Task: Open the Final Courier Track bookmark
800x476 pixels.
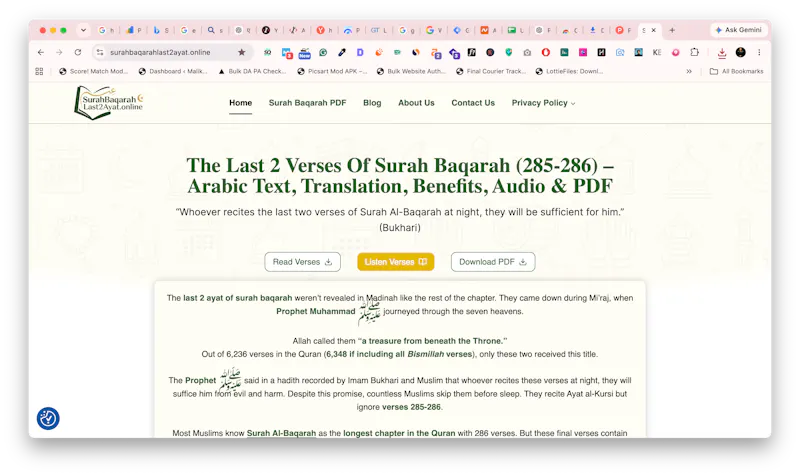Action: click(x=491, y=71)
